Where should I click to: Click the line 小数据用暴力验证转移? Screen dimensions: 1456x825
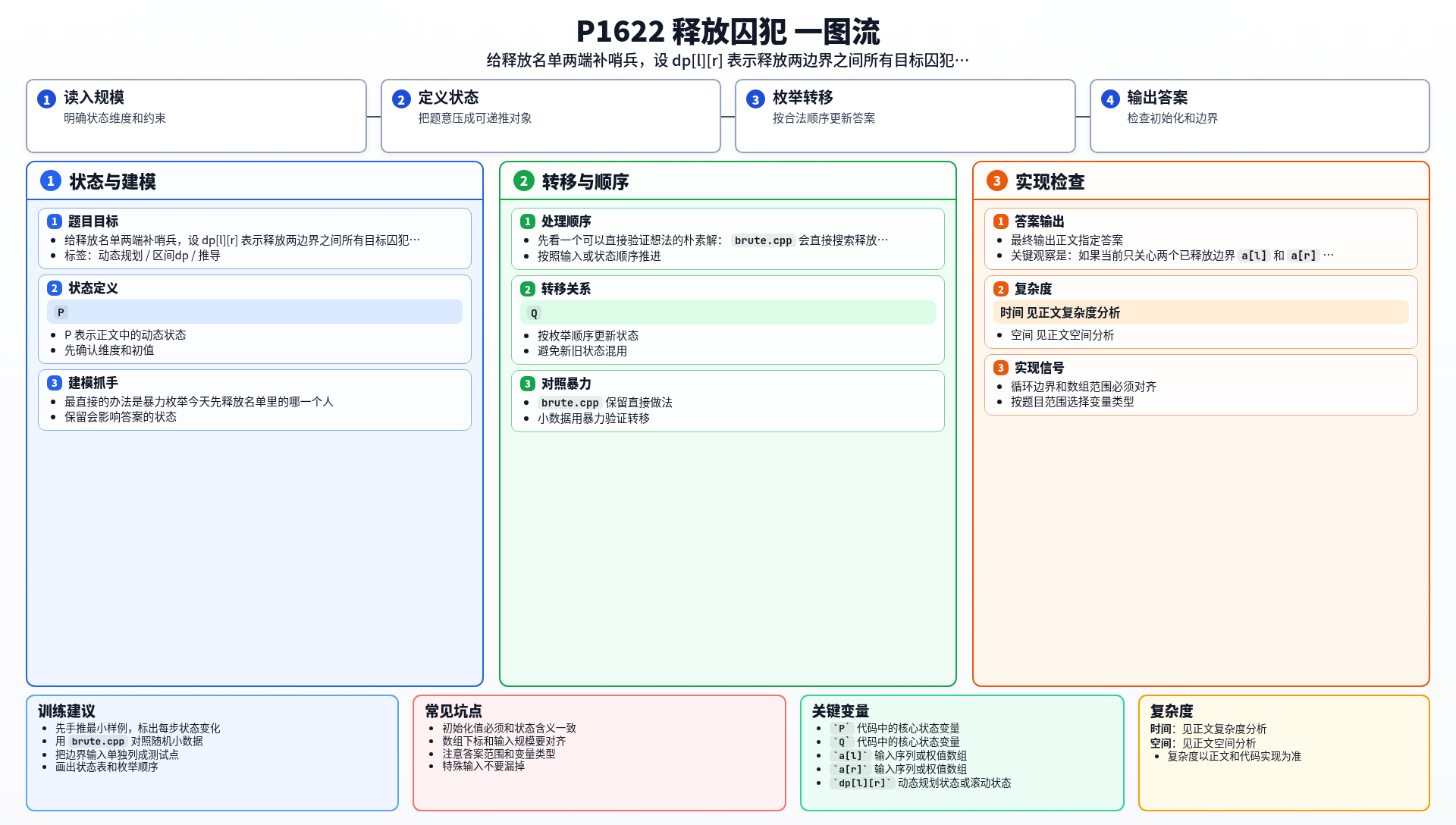pos(594,419)
